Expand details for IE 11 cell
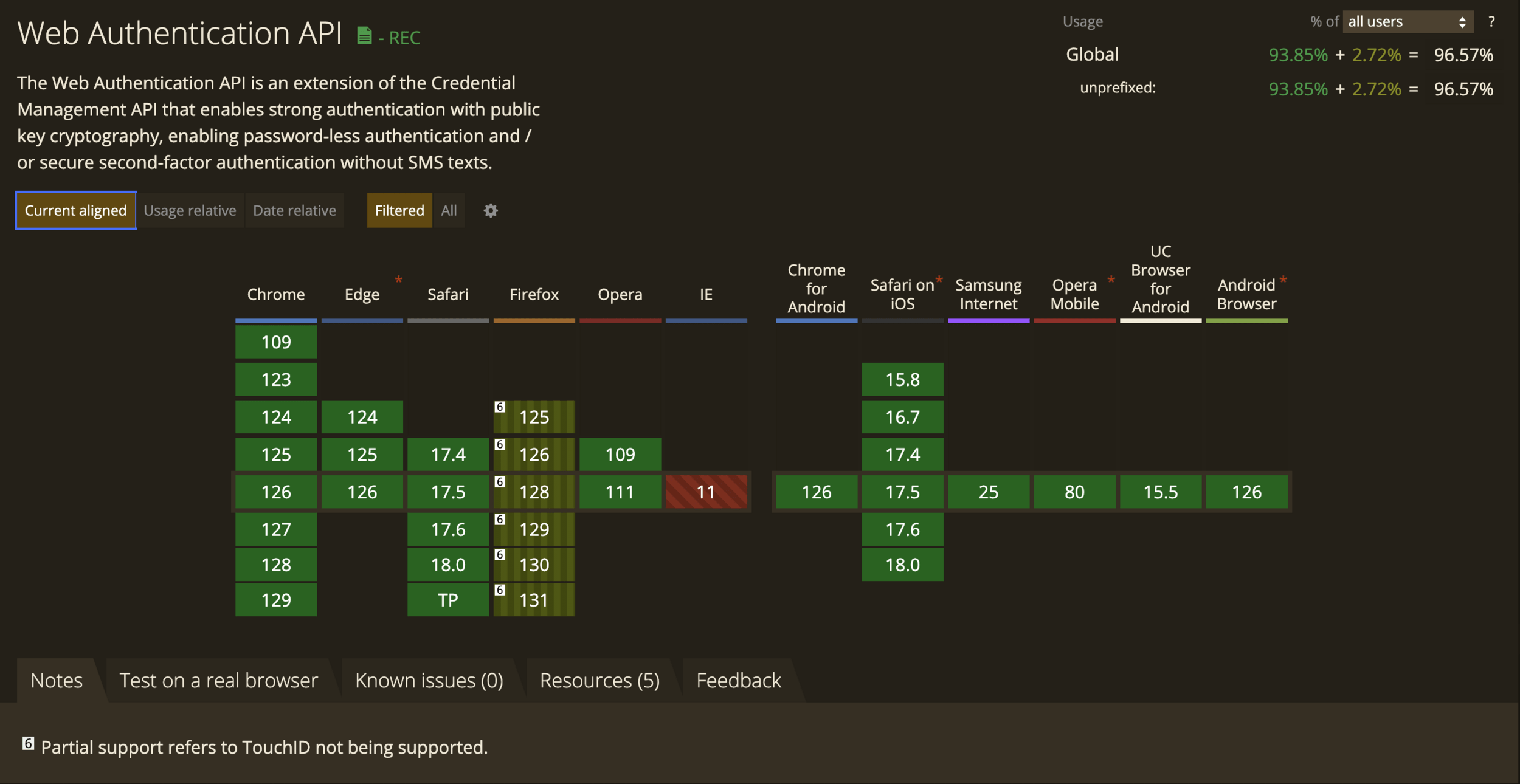 pos(705,492)
